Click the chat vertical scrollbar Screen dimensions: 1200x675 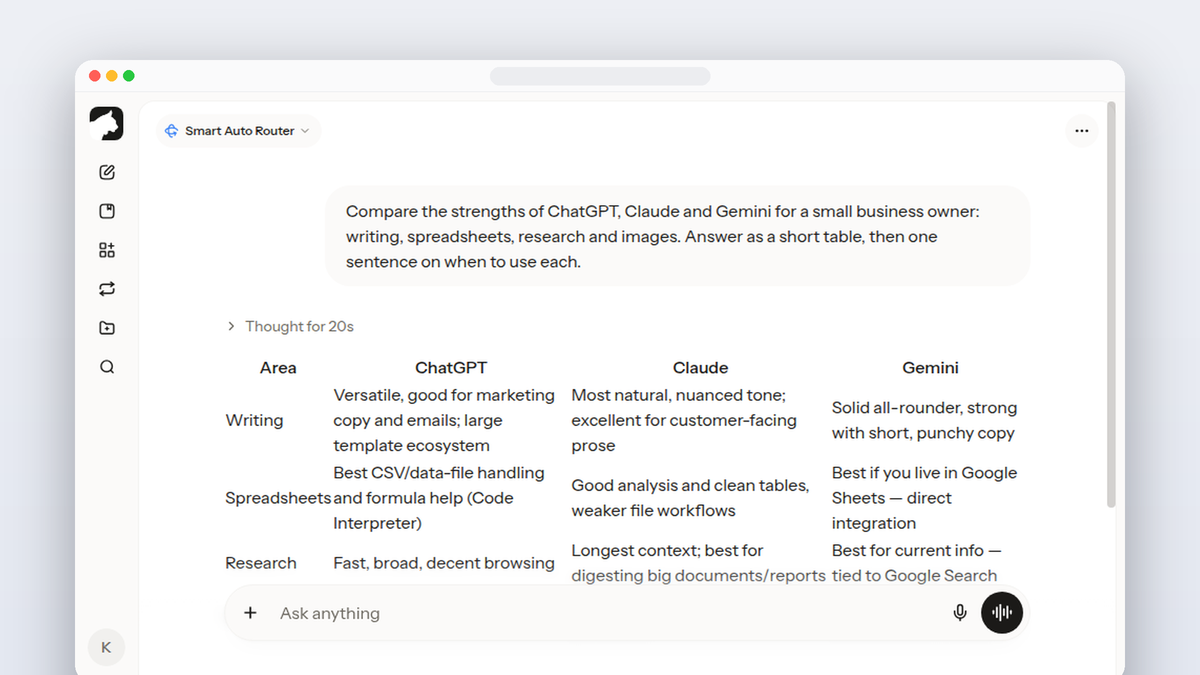click(1112, 305)
